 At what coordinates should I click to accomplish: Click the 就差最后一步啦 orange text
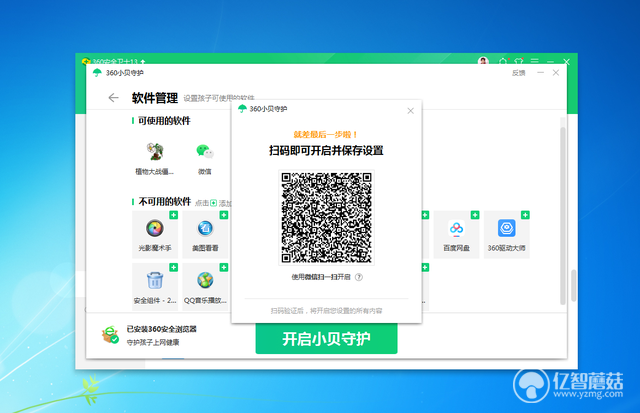[326, 134]
